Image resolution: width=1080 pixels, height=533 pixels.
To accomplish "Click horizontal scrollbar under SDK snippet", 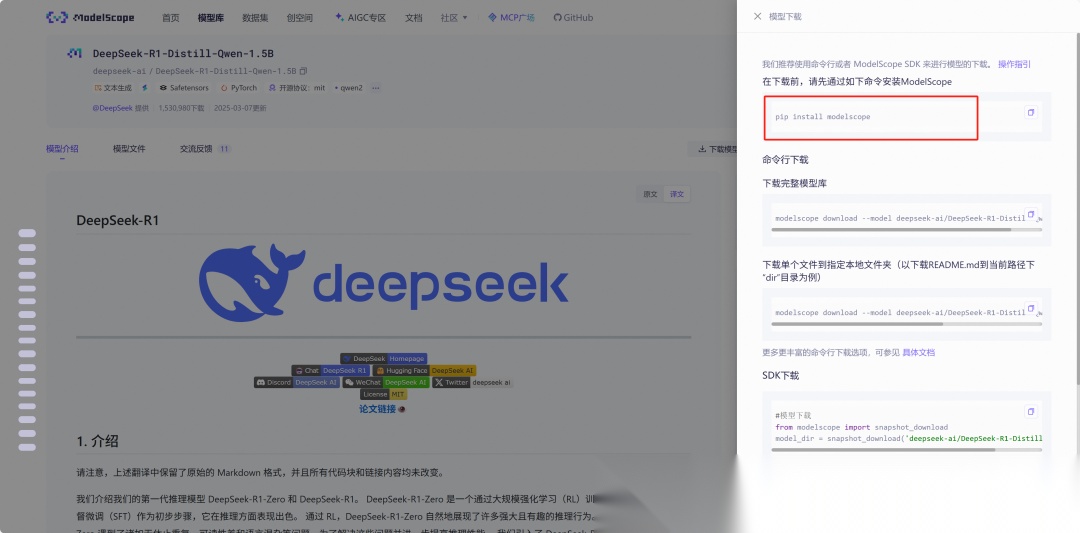I will click(x=883, y=450).
